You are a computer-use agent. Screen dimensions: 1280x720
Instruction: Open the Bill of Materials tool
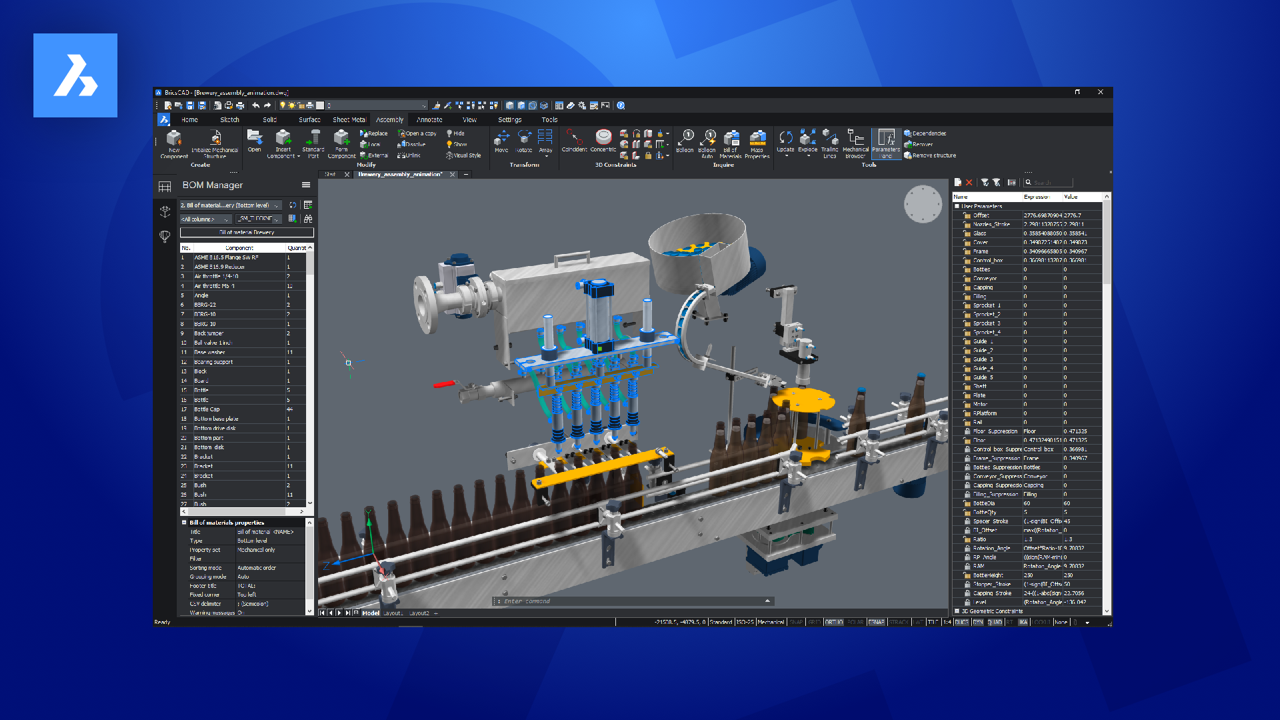coord(731,143)
